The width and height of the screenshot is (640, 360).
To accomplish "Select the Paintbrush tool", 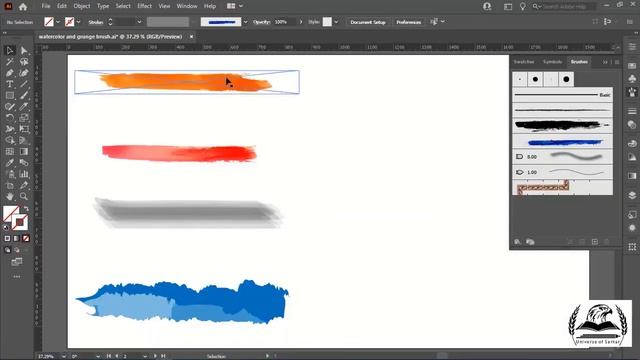I will [x=24, y=96].
